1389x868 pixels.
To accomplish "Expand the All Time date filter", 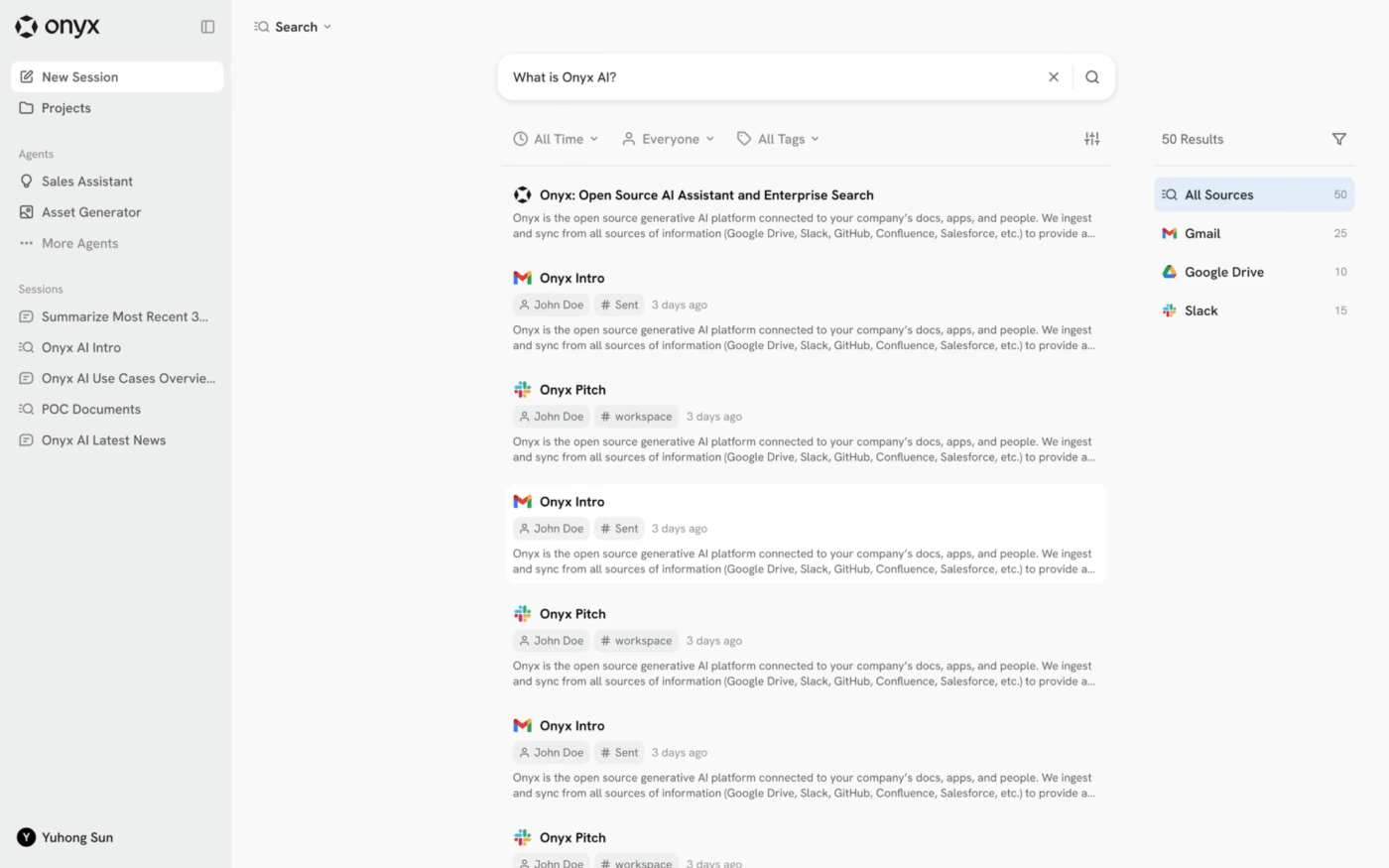I will [556, 139].
